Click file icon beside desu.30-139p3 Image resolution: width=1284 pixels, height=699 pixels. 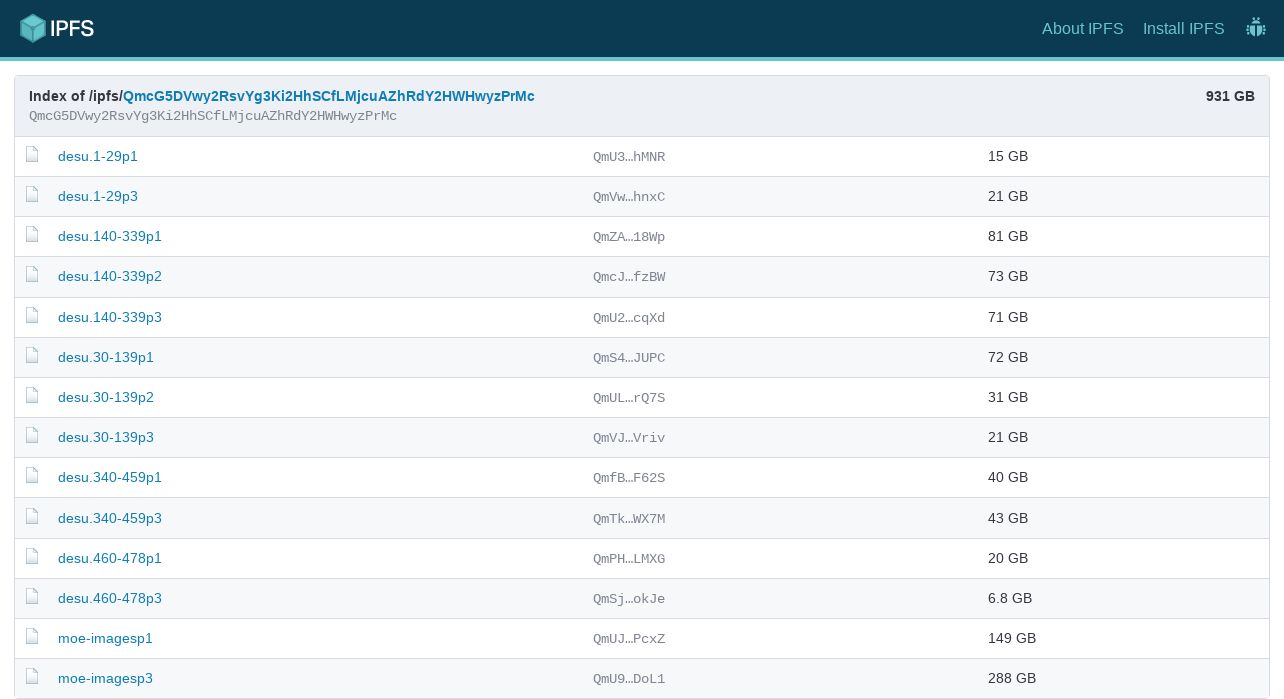click(33, 436)
